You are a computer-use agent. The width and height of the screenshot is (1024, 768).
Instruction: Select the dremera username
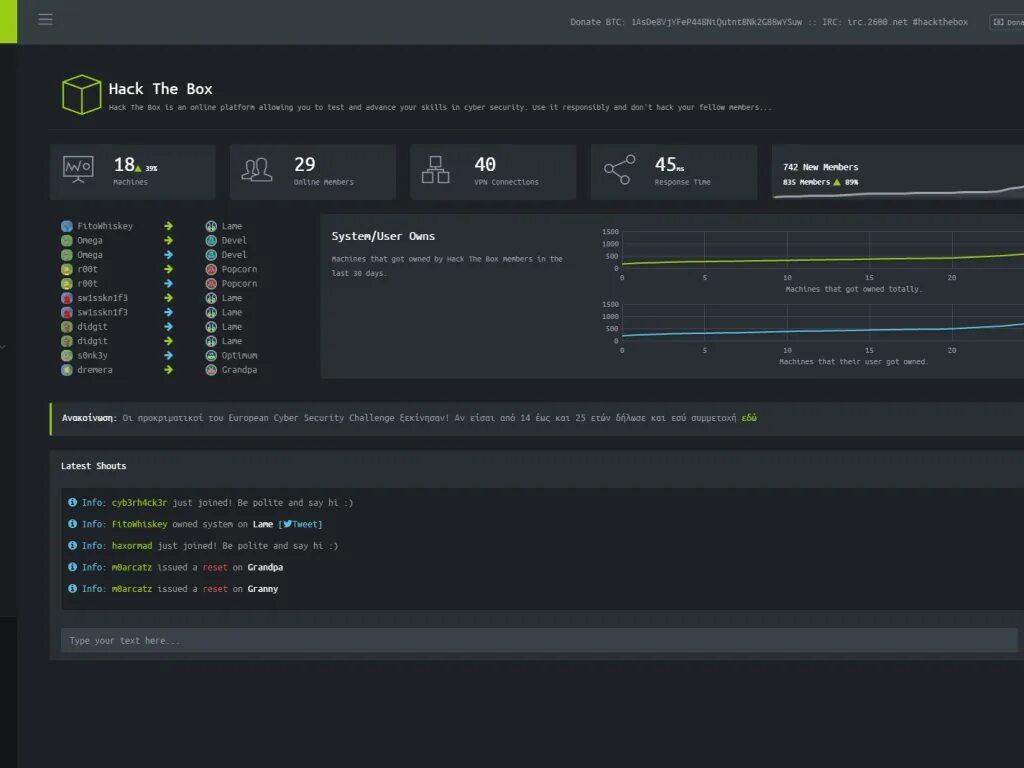[x=95, y=370]
